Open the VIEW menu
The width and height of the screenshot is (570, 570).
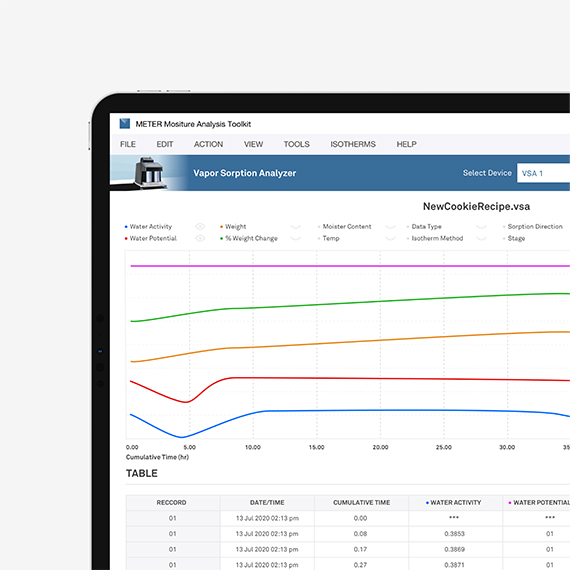[x=253, y=144]
